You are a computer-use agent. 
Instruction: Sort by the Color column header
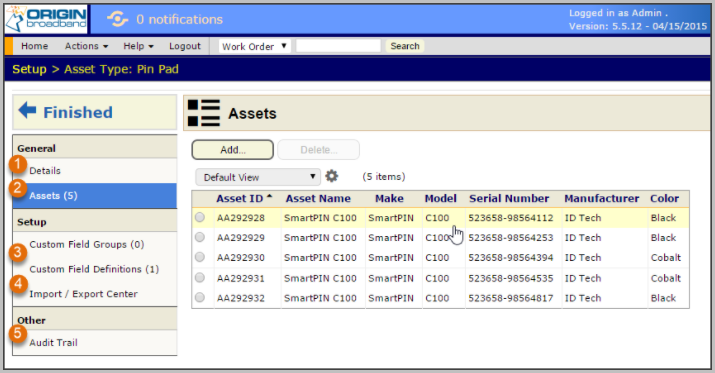click(664, 198)
